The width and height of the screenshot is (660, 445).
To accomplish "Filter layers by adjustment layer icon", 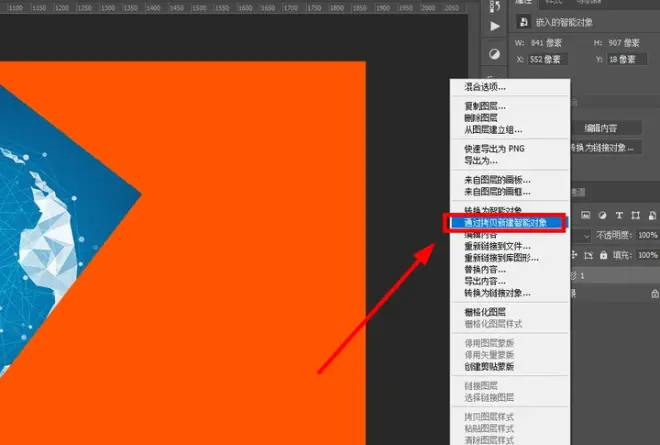I will pos(602,215).
